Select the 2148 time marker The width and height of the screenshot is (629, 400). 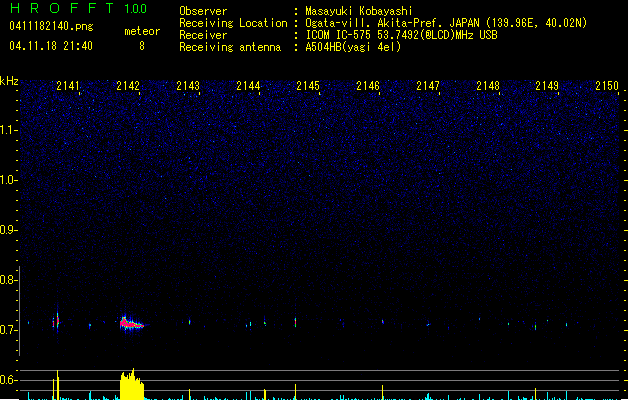(x=488, y=87)
